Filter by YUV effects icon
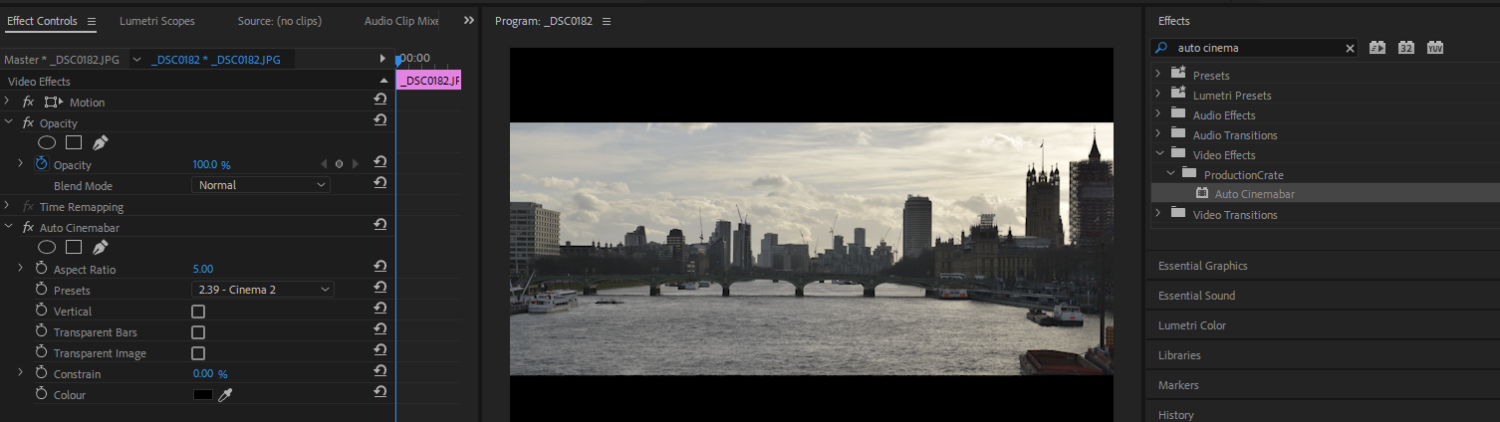Image resolution: width=1500 pixels, height=422 pixels. pyautogui.click(x=1435, y=47)
